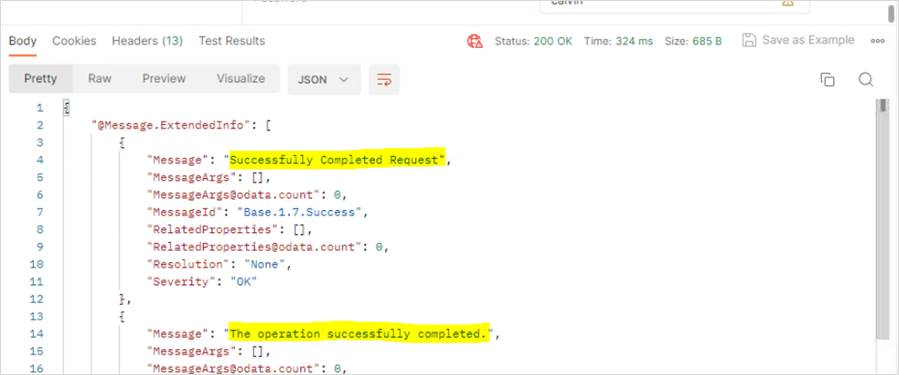Open search in response with magnifier icon
Viewport: 899px width, 375px height.
[866, 80]
